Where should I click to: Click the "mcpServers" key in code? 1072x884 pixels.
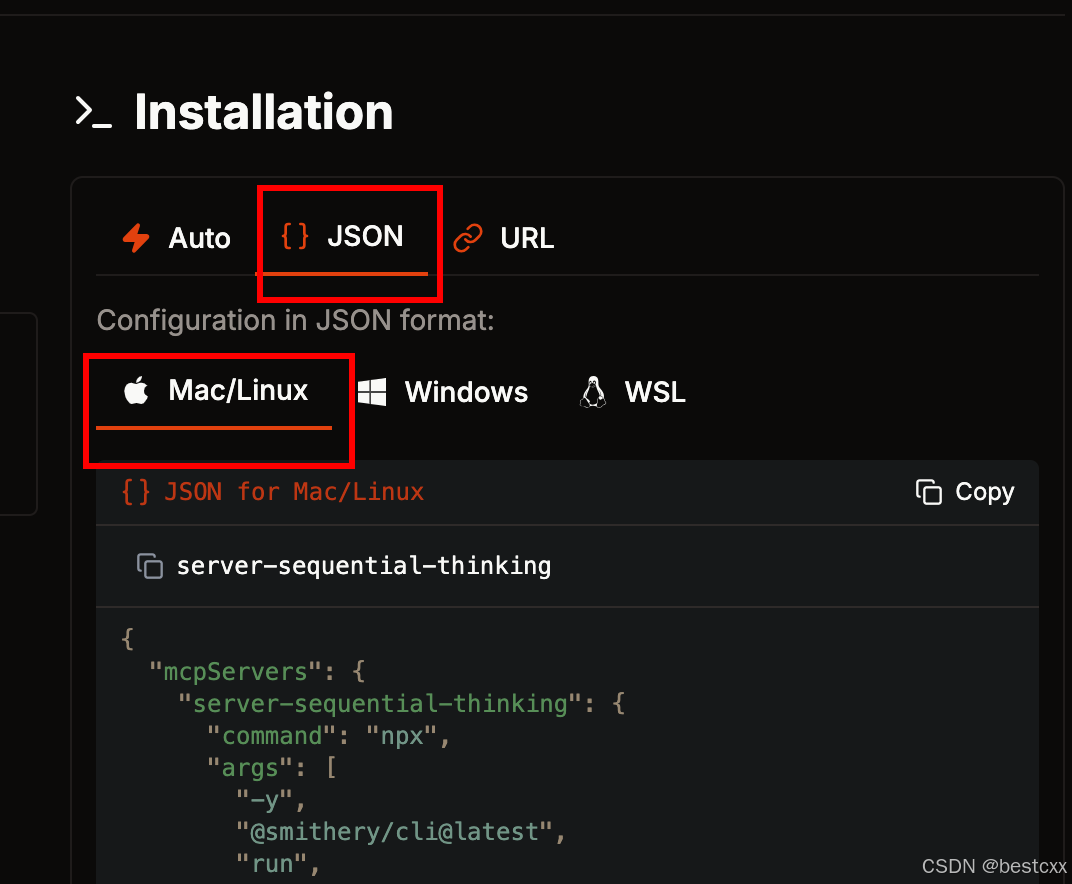235,671
